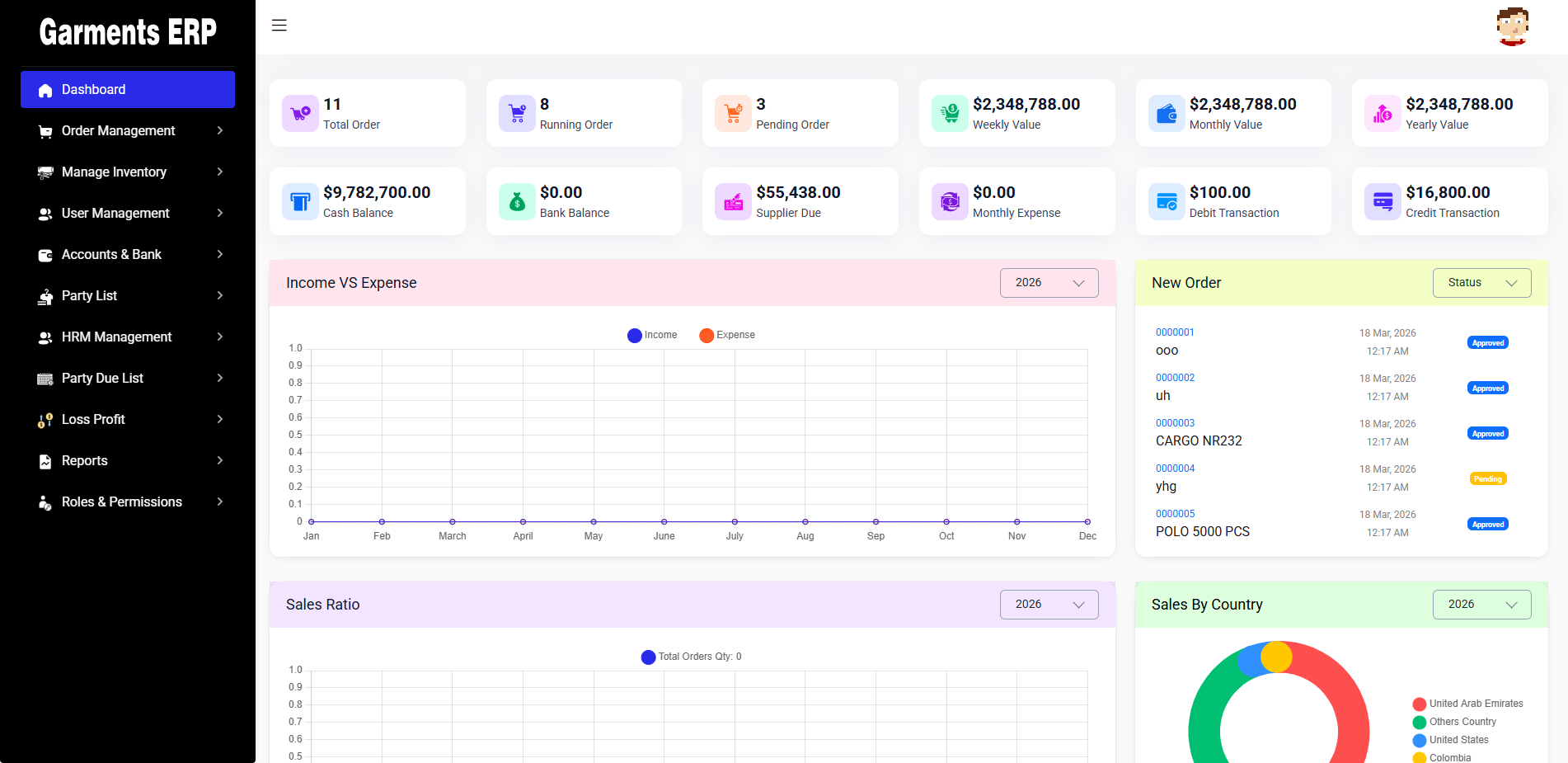Click the Cash Balance icon

tap(300, 201)
